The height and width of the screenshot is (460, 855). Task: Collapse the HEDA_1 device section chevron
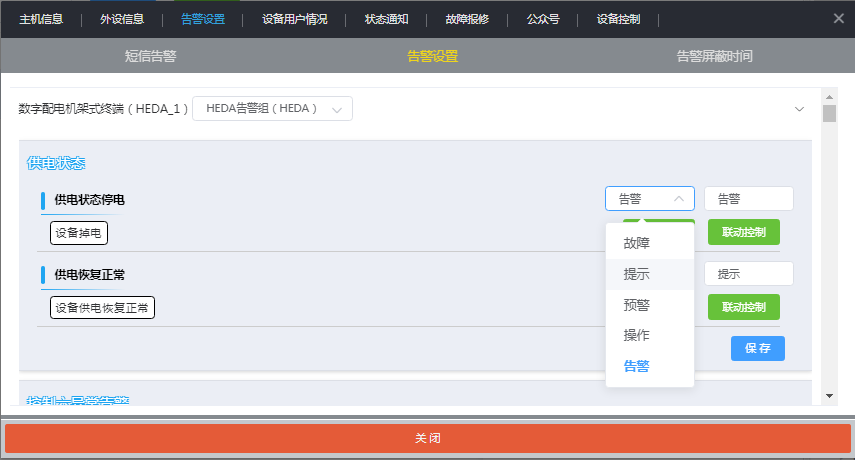(799, 109)
